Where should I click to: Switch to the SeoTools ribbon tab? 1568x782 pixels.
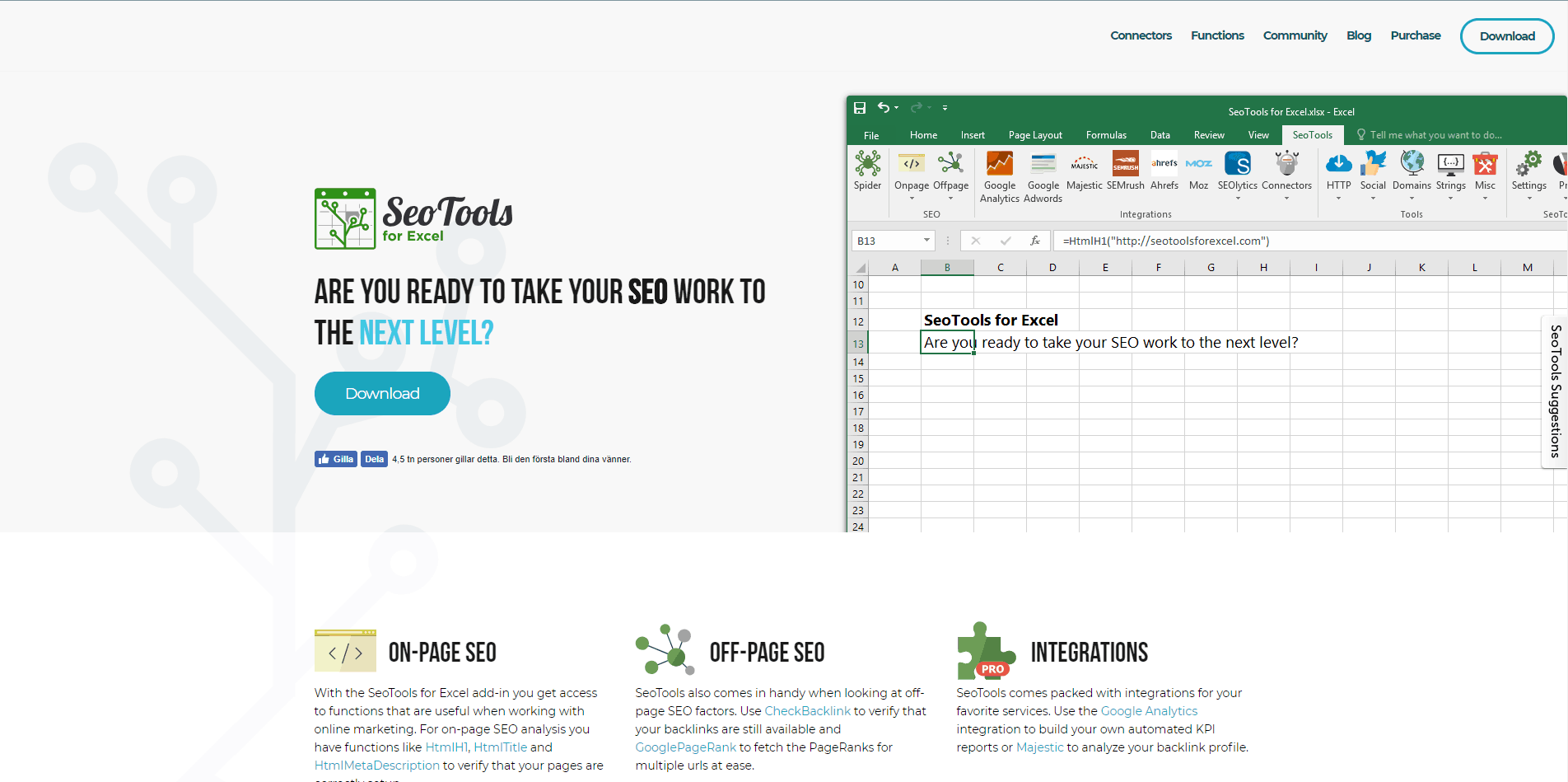(x=1312, y=135)
